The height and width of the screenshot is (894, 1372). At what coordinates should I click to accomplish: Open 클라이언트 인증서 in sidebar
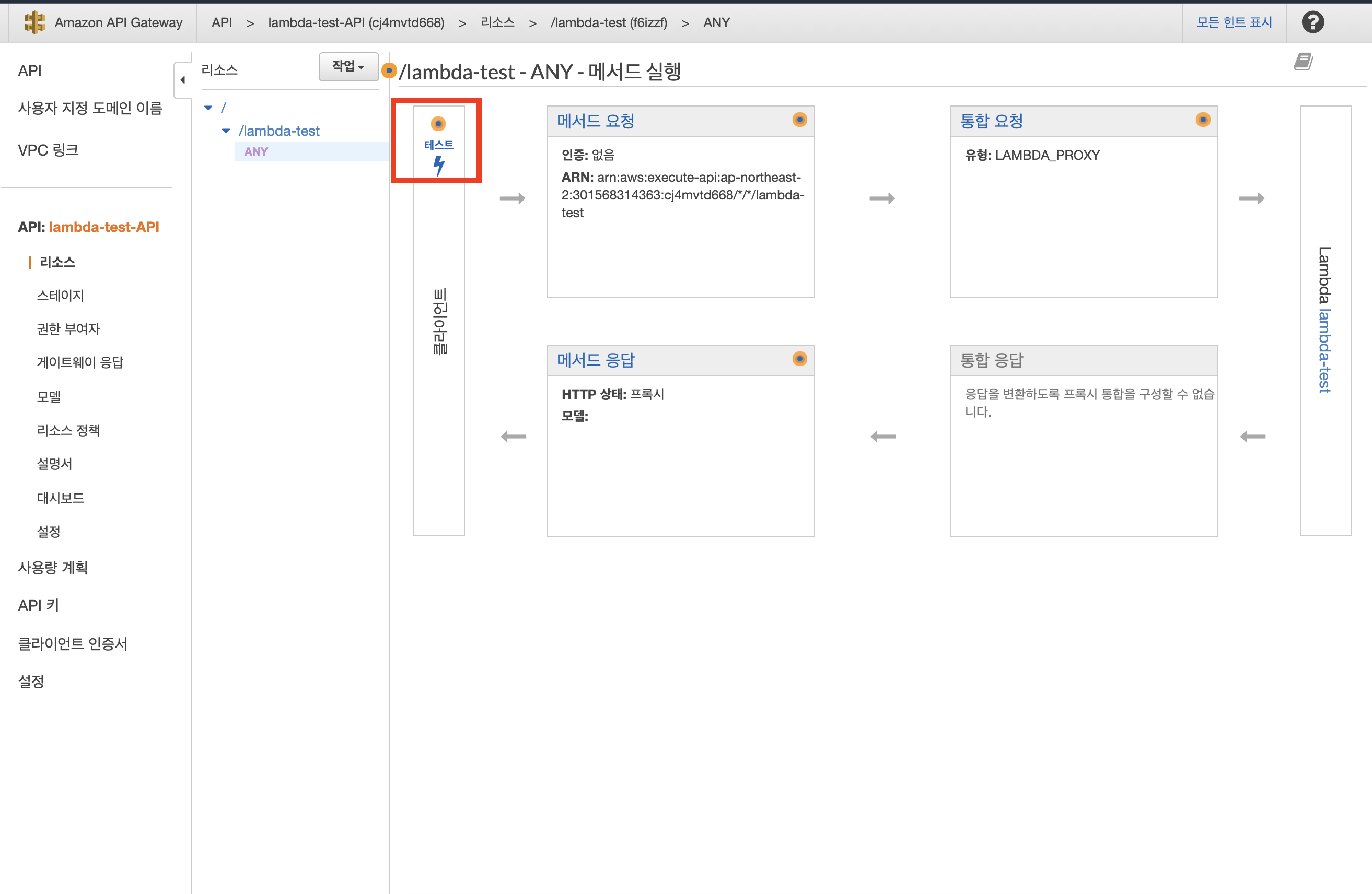[x=73, y=643]
